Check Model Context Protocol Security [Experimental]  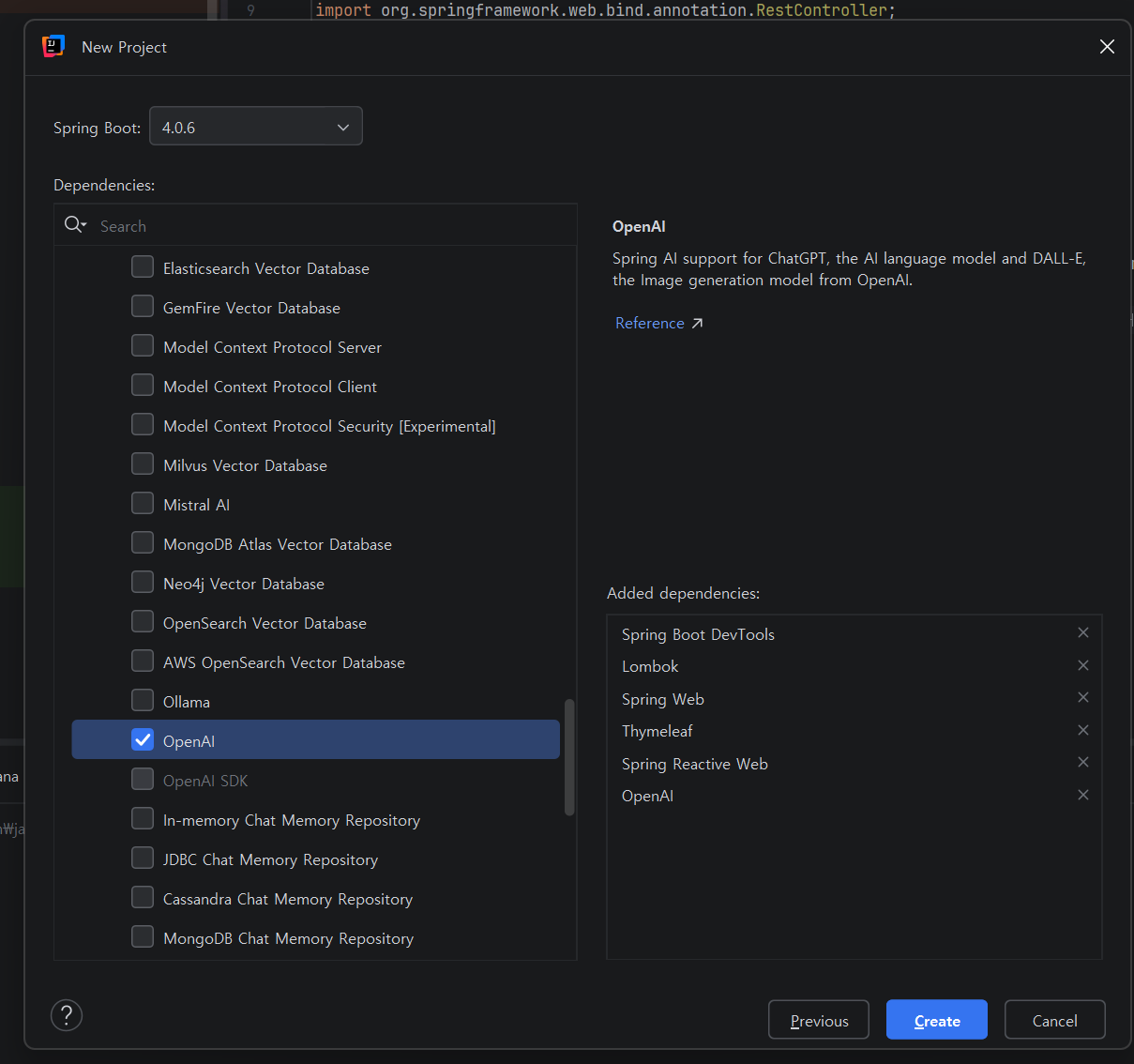pos(143,425)
